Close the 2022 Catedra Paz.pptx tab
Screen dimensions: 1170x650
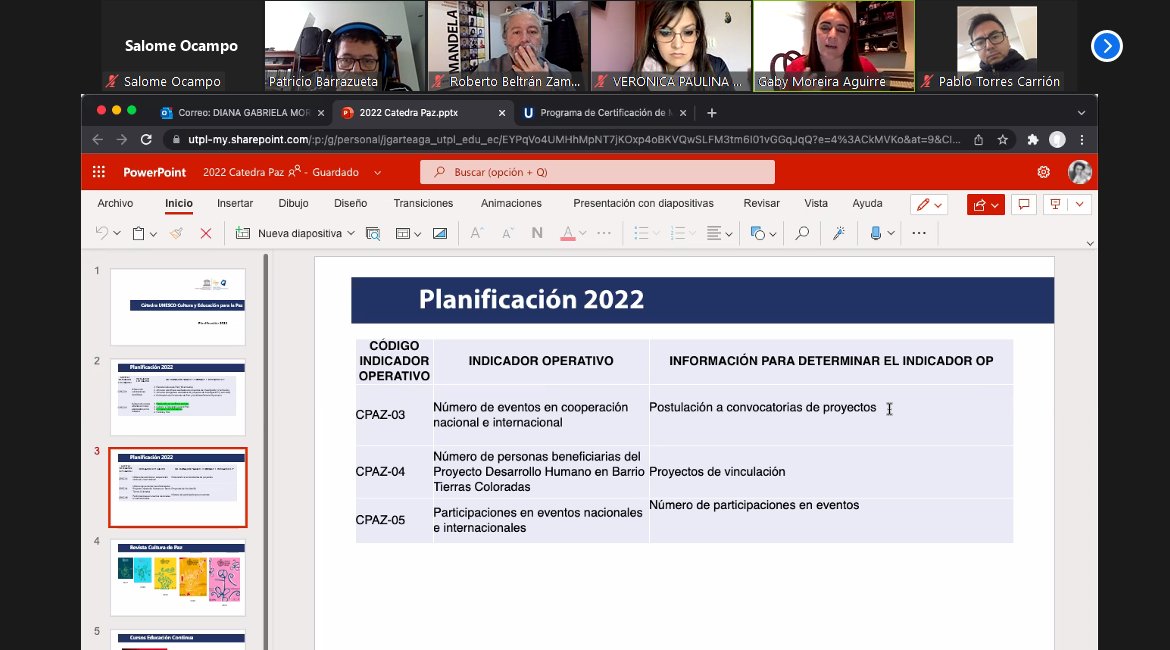tap(501, 113)
